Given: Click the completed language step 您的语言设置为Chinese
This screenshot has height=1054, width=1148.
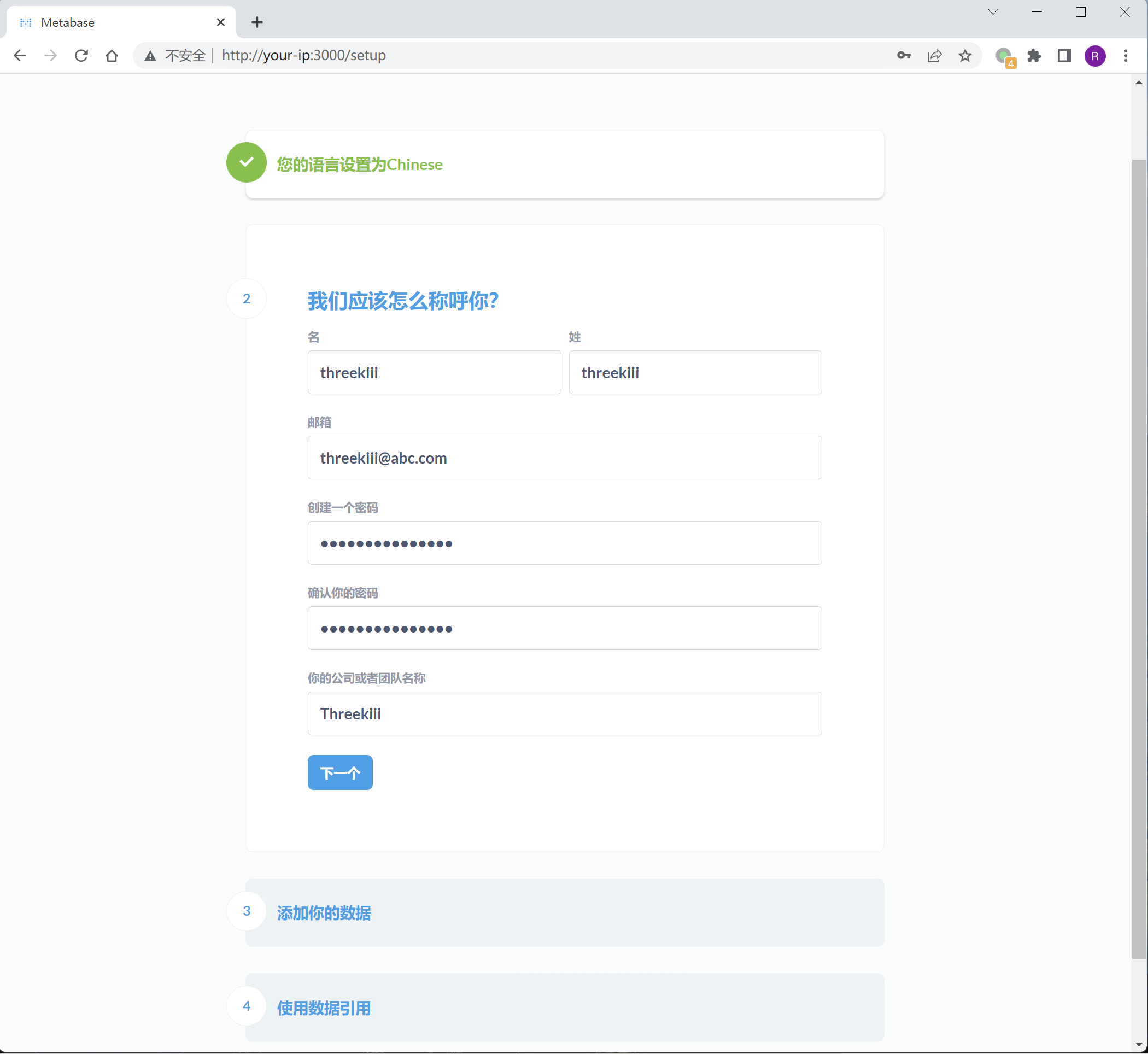Looking at the screenshot, I should coord(359,164).
